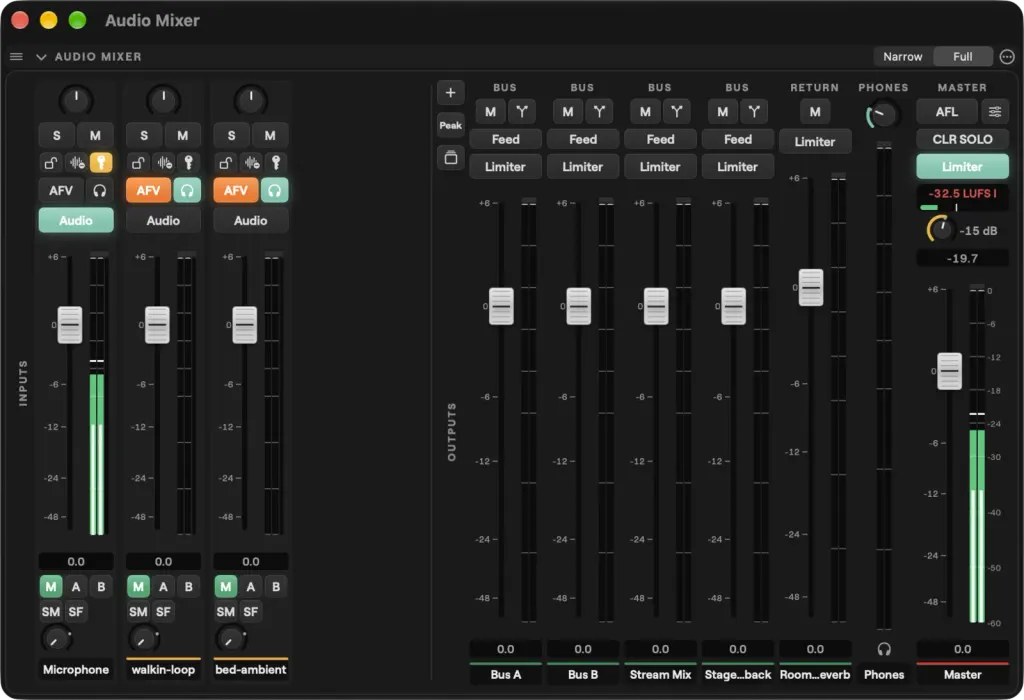This screenshot has width=1024, height=700.
Task: Switch to Full view
Action: [x=963, y=57]
